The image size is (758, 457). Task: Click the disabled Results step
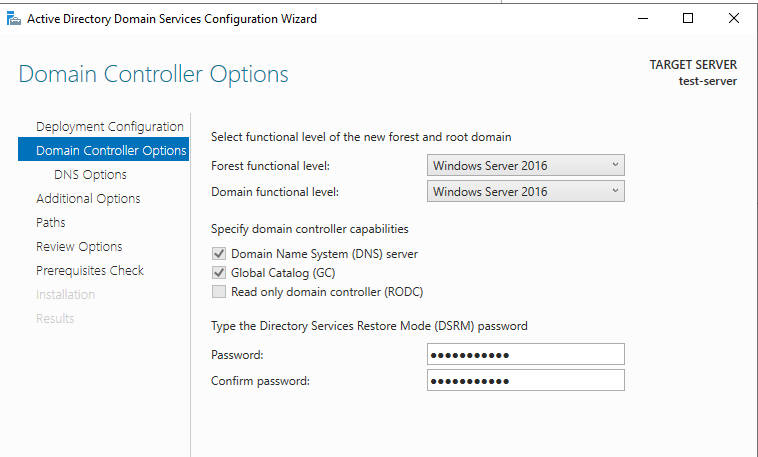[x=55, y=319]
